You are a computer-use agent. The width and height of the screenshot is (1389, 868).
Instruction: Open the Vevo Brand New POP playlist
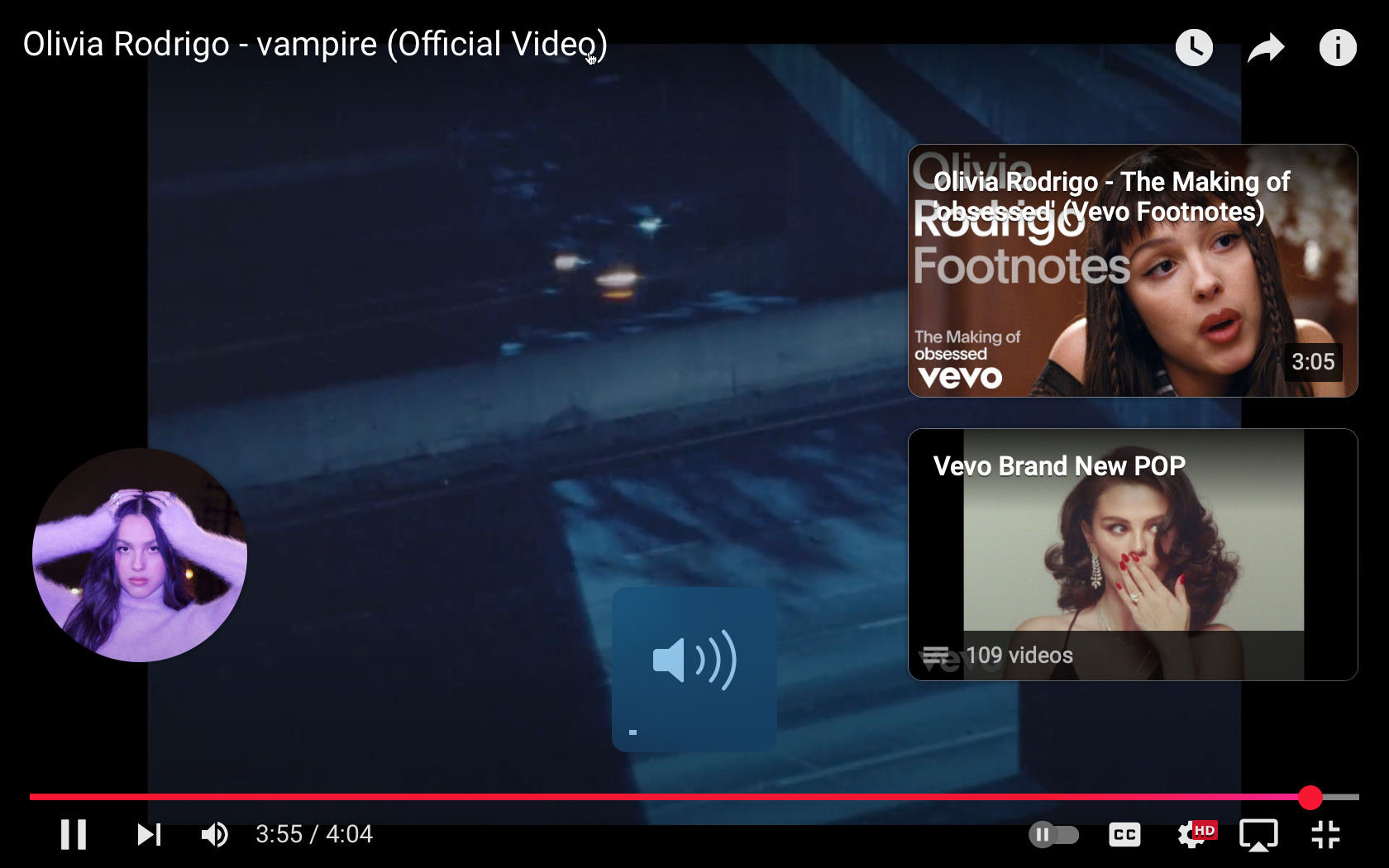[1133, 555]
